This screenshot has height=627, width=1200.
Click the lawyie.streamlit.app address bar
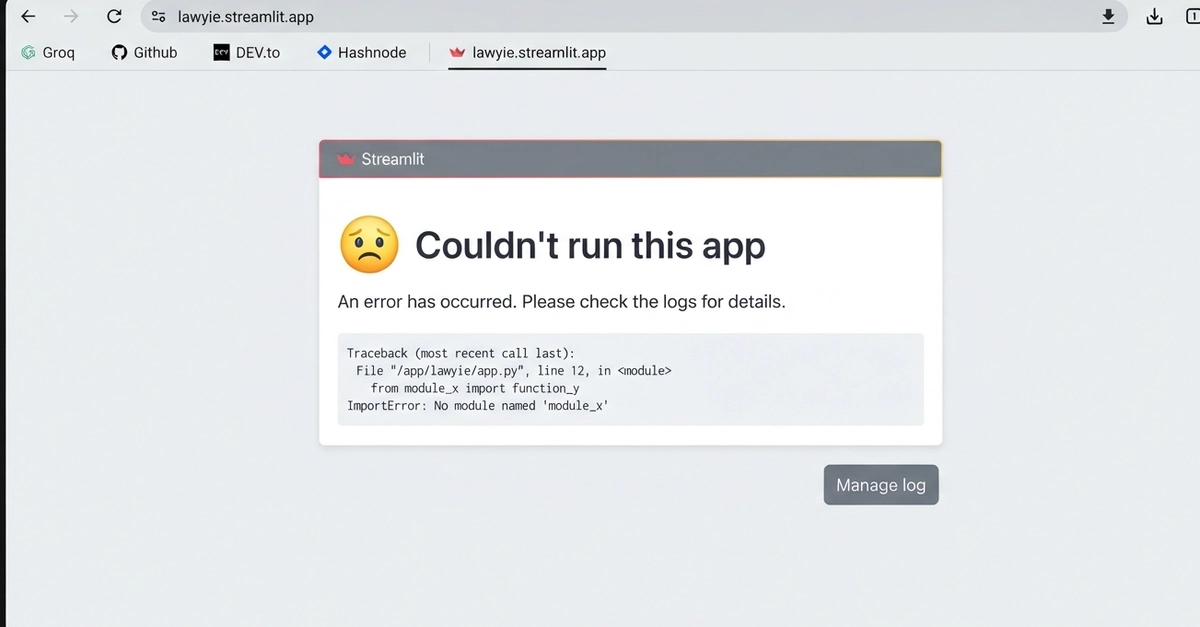(x=634, y=16)
